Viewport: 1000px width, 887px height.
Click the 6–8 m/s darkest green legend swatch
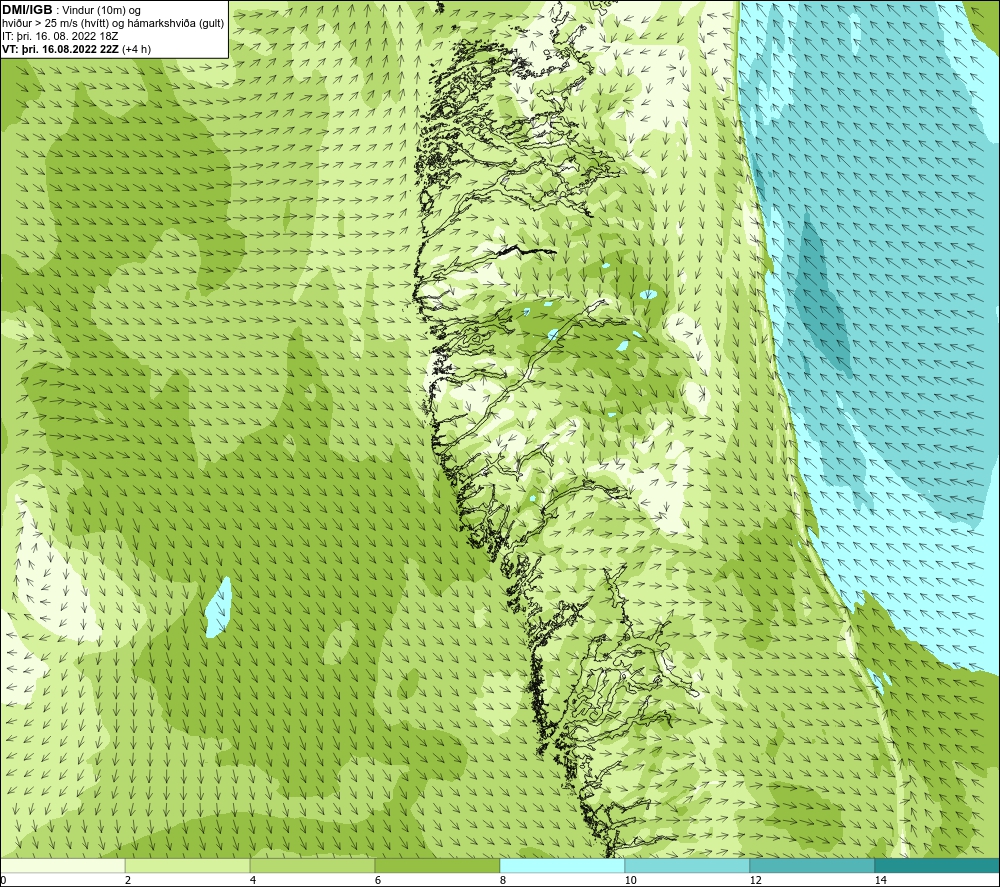pos(438,865)
